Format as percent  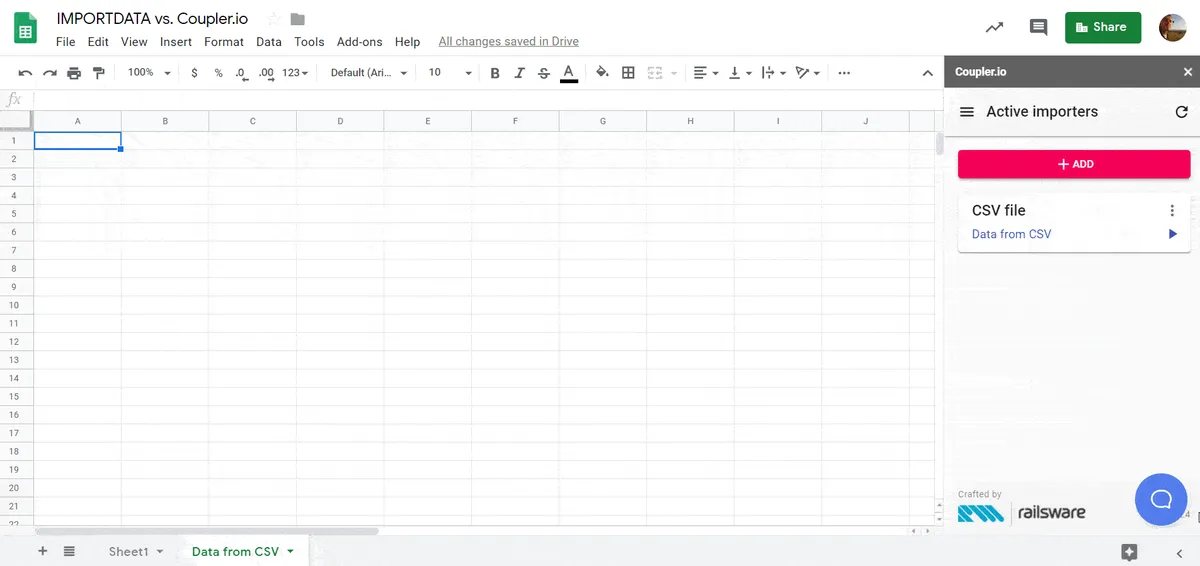pos(218,73)
